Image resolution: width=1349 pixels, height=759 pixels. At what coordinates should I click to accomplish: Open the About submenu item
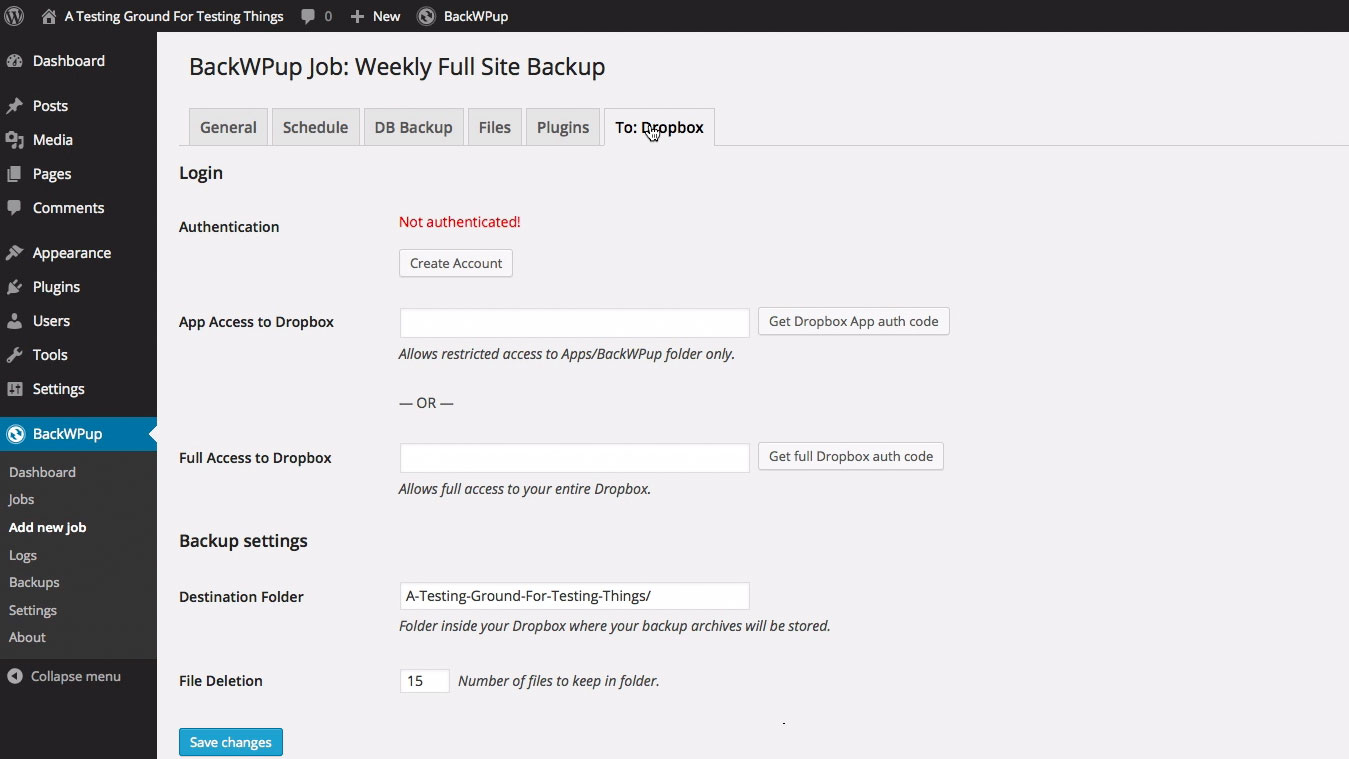[x=27, y=637]
